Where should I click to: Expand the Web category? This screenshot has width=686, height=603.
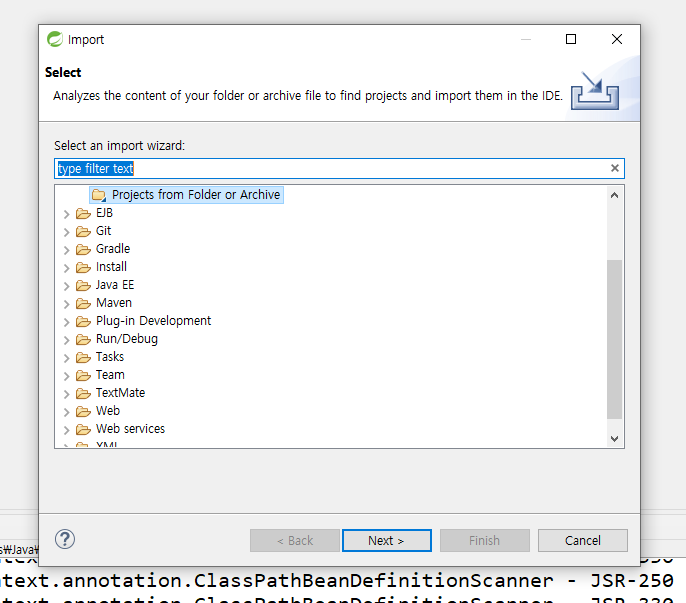tap(66, 412)
